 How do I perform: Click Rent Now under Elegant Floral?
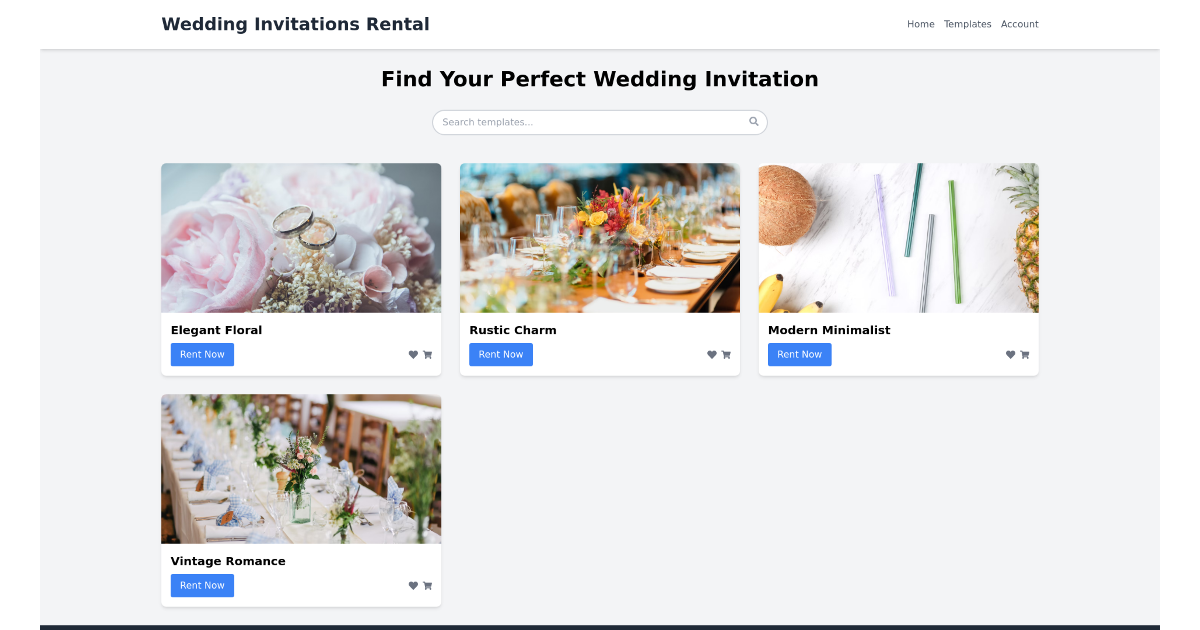point(202,354)
